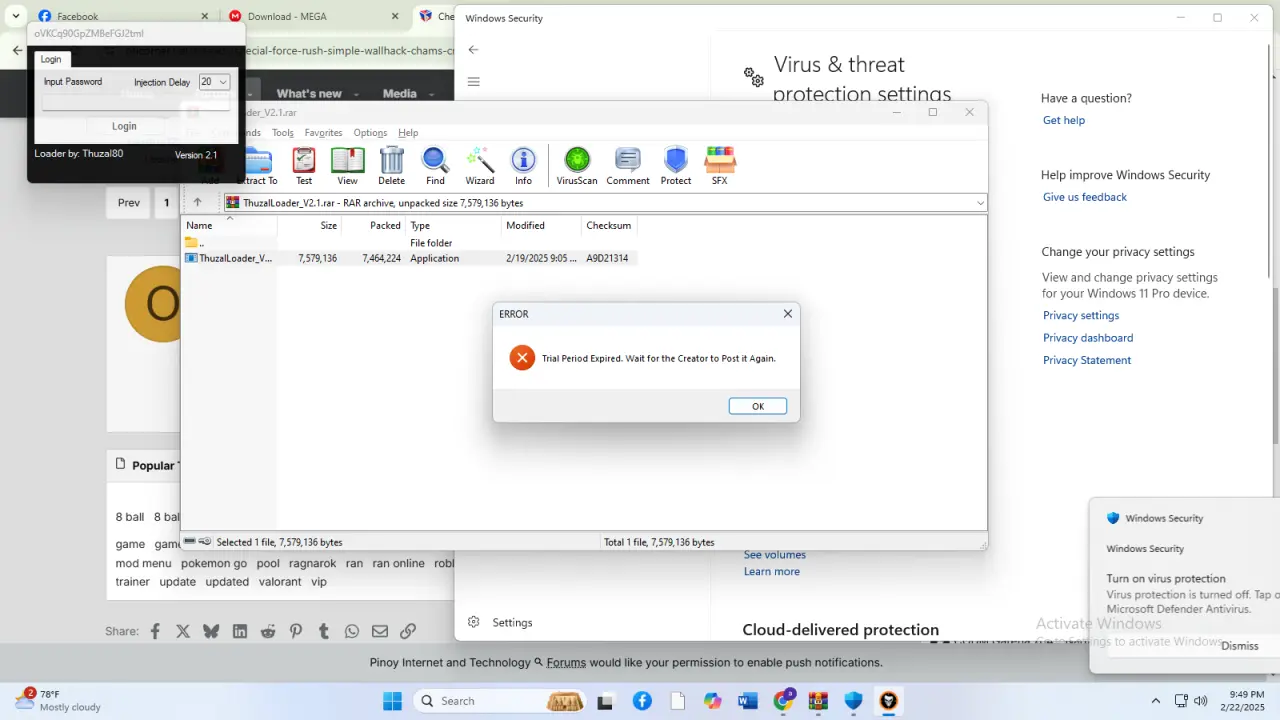This screenshot has height=720, width=1280.
Task: Copy the page link via chain icon
Action: tap(408, 631)
